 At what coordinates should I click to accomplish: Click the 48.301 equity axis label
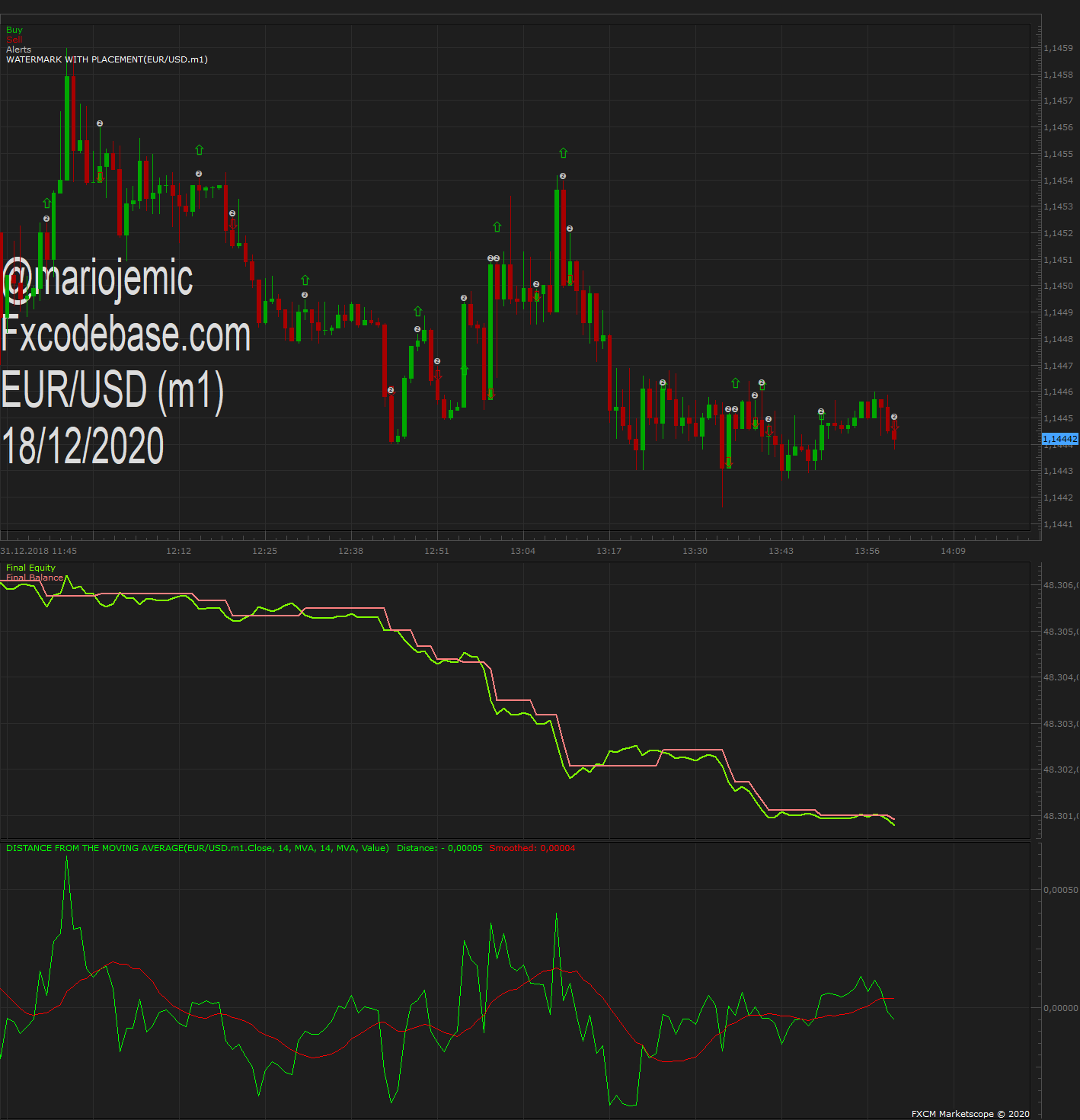(x=1061, y=816)
